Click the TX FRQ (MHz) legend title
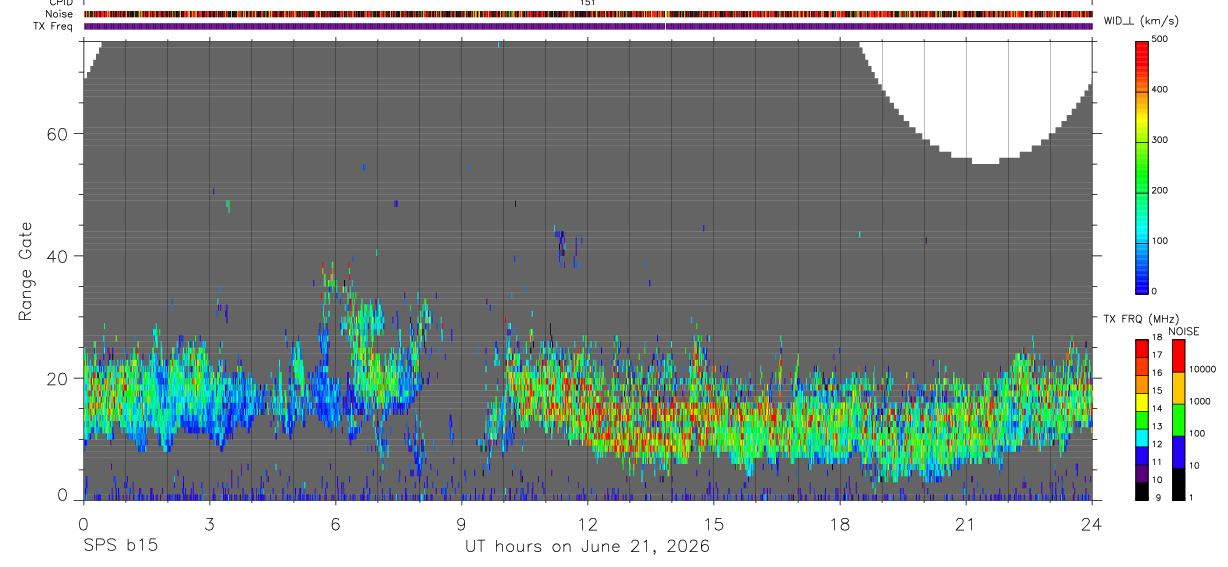This screenshot has width=1228, height=567. (1140, 319)
